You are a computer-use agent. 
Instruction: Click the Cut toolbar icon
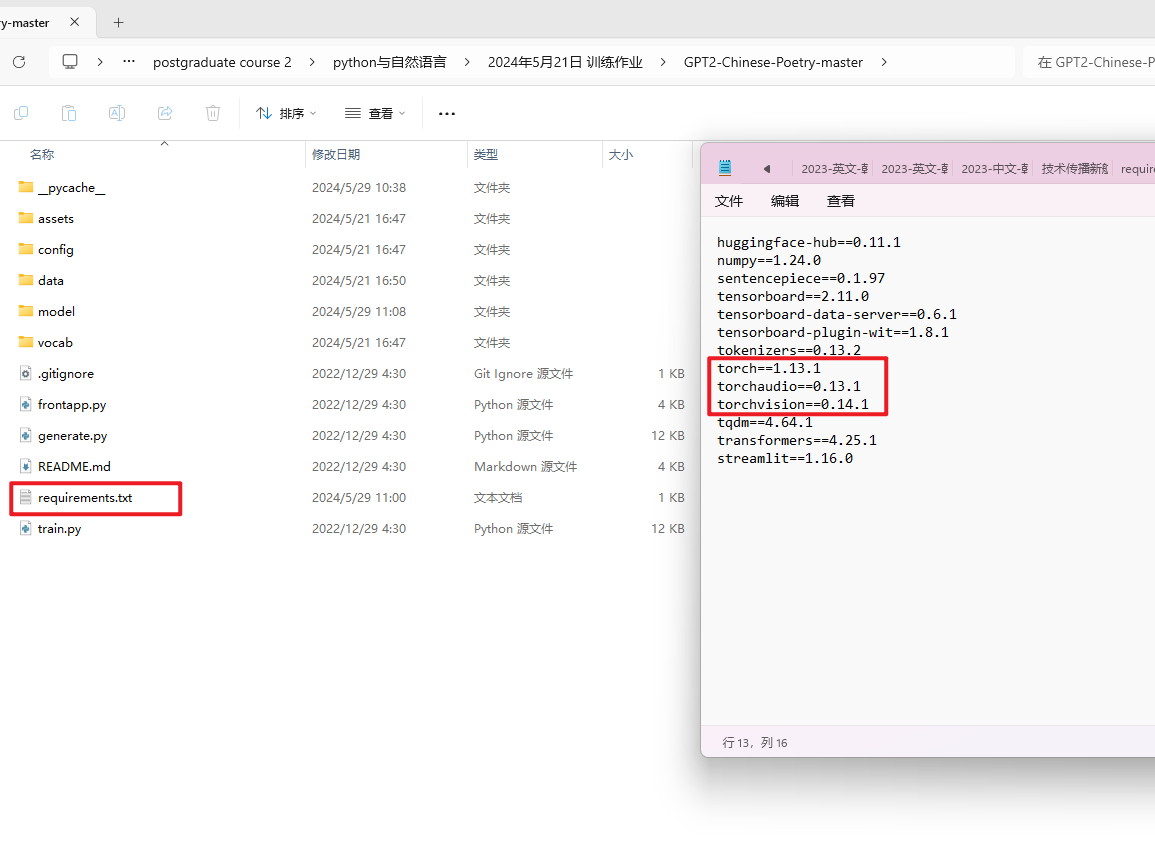pyautogui.click(x=21, y=113)
